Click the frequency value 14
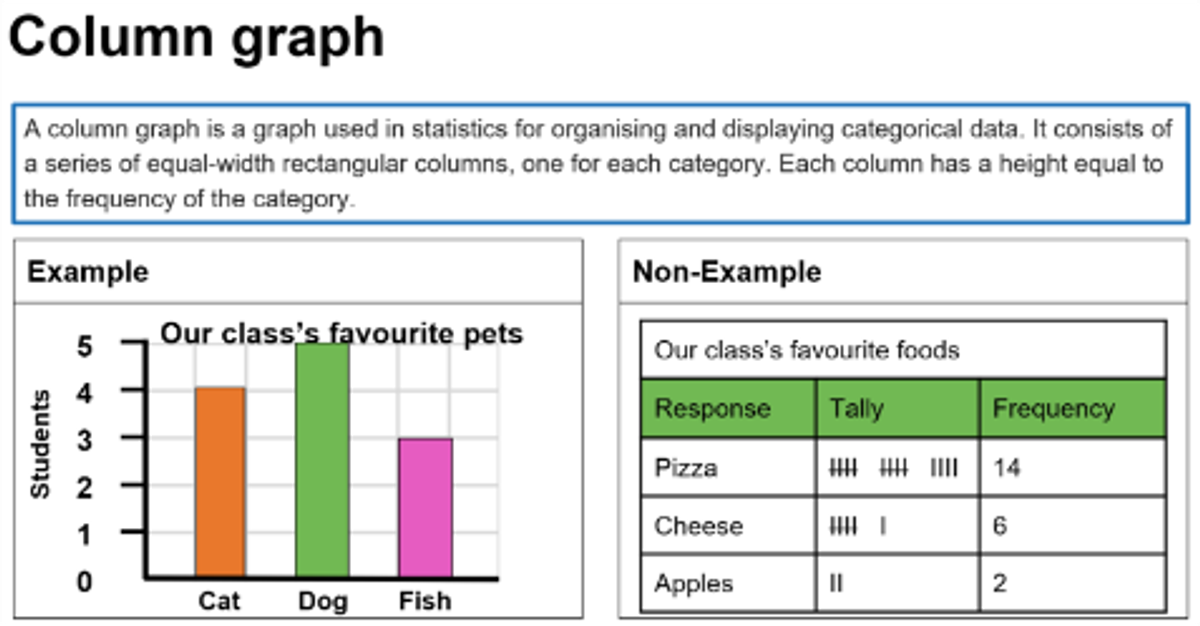 pos(1006,467)
